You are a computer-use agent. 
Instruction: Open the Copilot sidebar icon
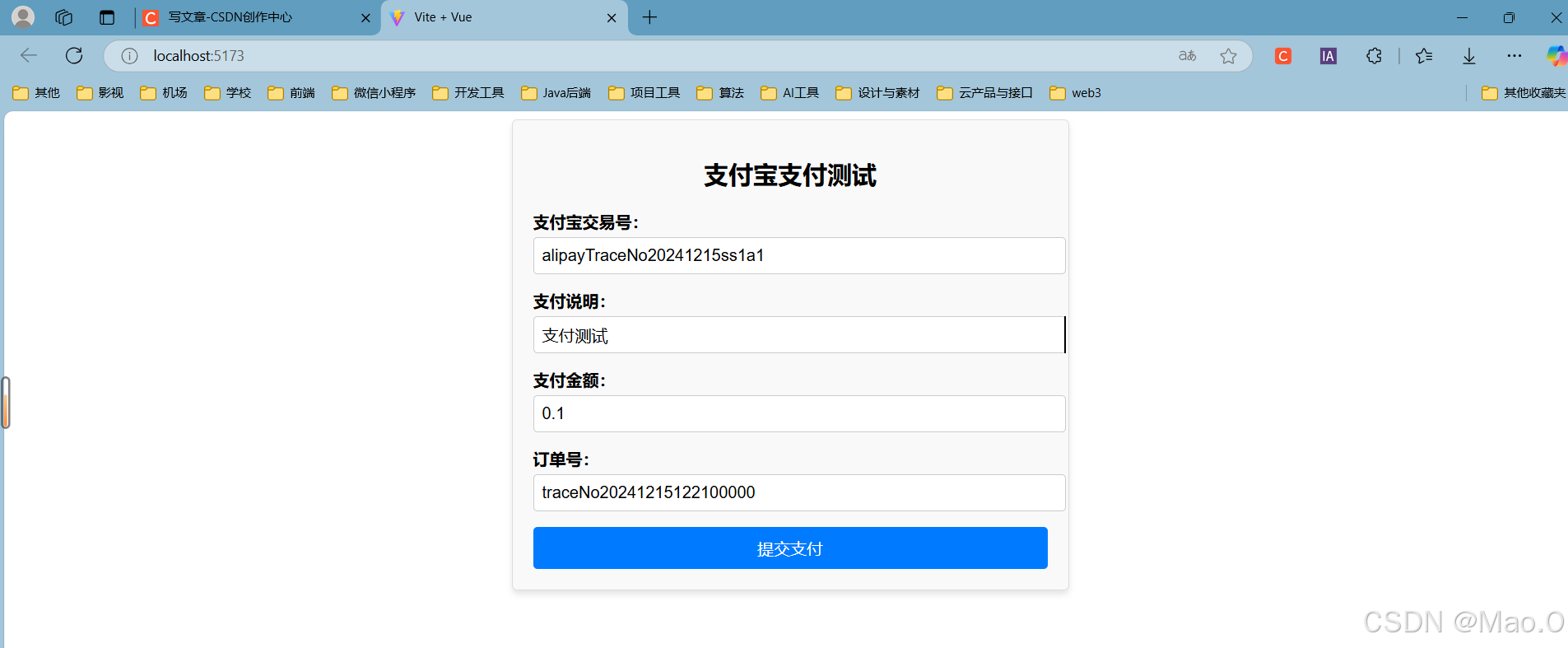point(1556,56)
